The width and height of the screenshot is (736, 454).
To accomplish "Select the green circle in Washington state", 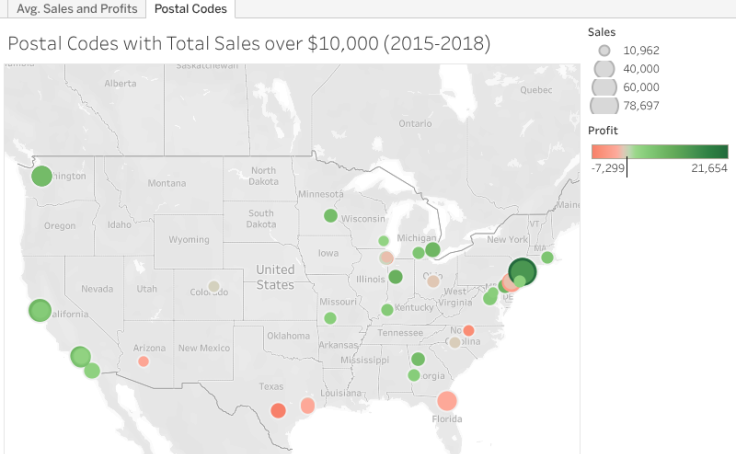I will (41, 177).
